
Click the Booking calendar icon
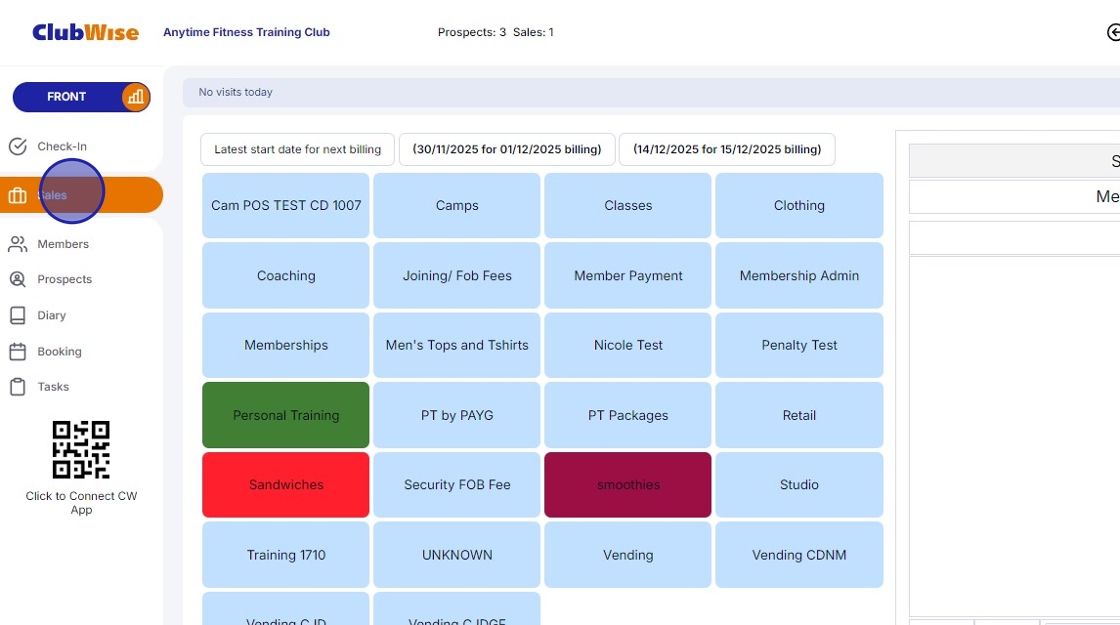coord(18,351)
